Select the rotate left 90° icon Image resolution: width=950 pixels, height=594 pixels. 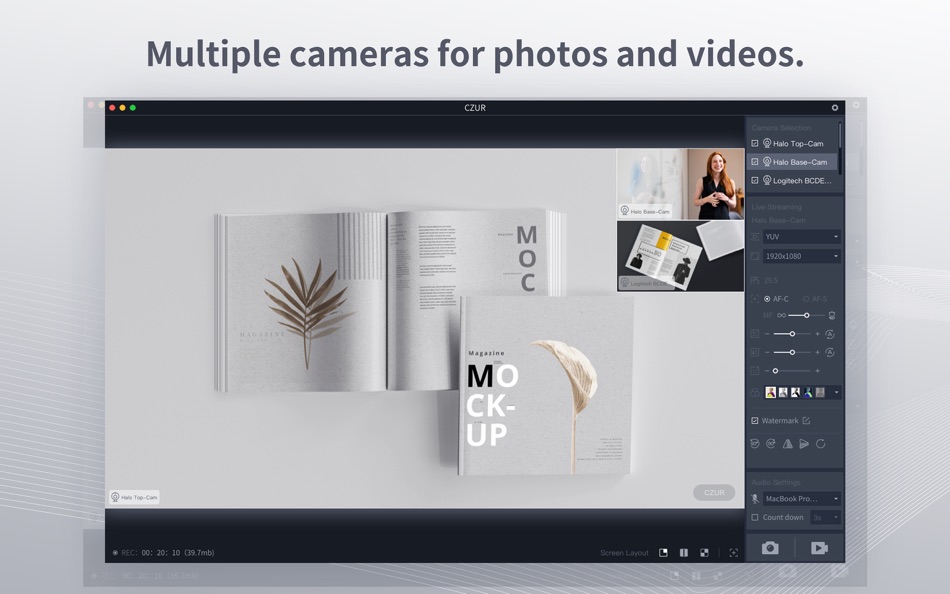(754, 444)
